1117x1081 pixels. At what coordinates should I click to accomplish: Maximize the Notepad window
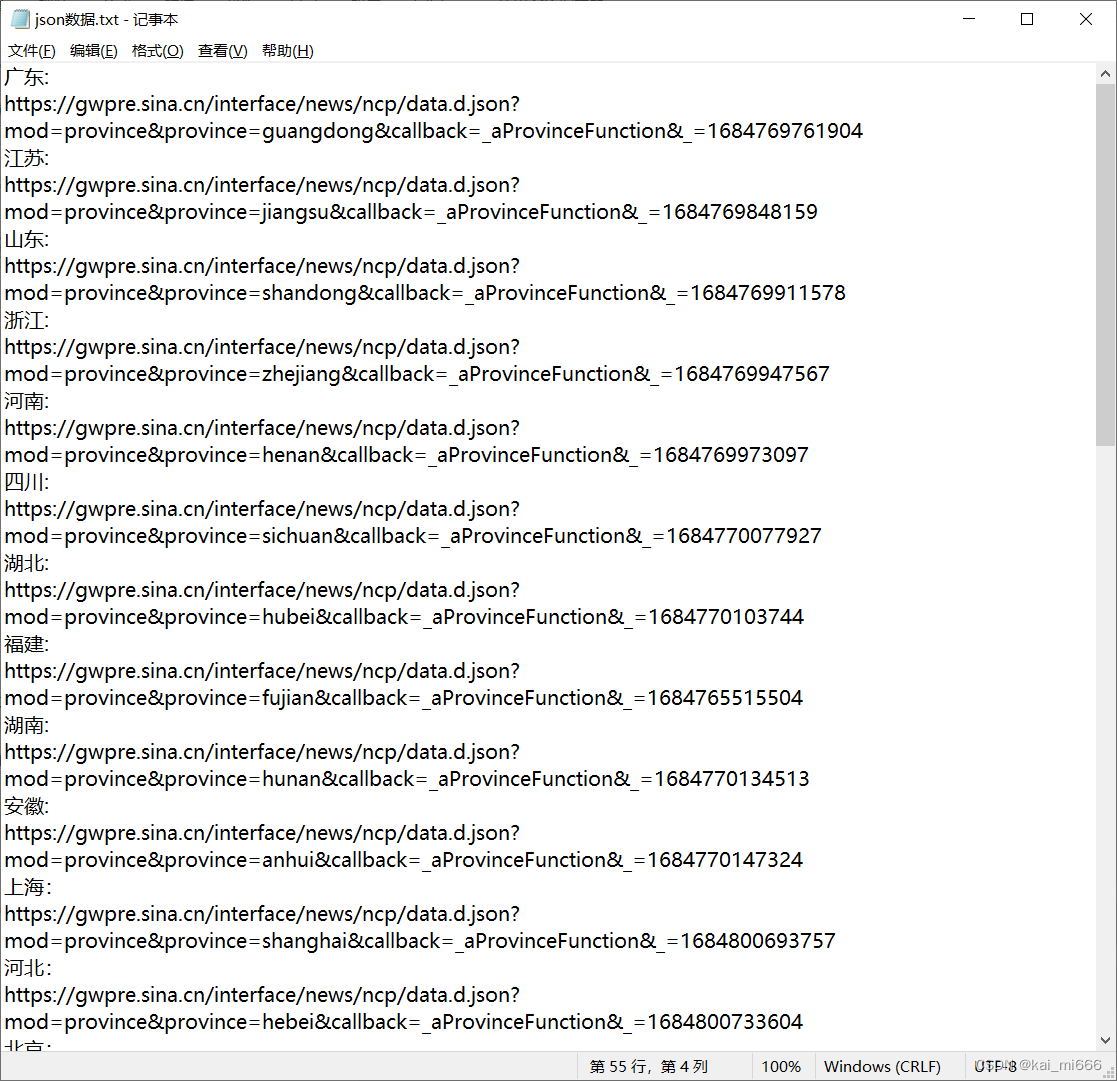coord(1027,19)
